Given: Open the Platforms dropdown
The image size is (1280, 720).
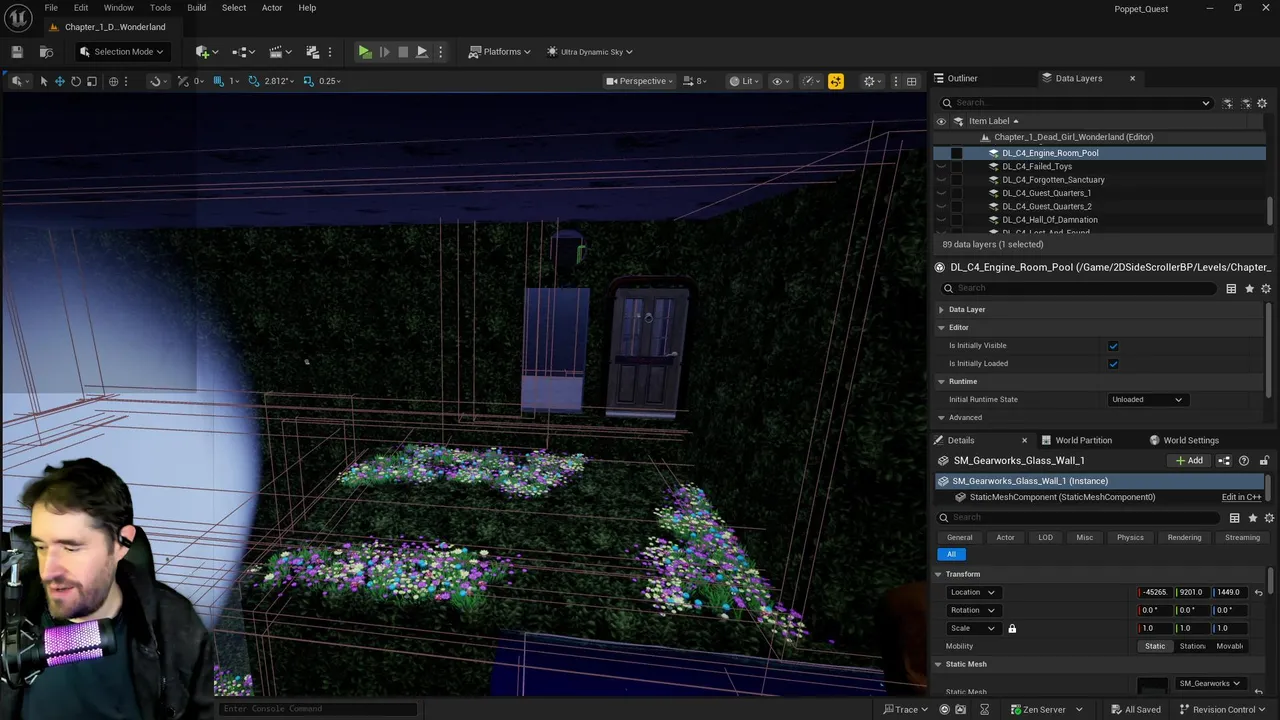Looking at the screenshot, I should (x=499, y=52).
